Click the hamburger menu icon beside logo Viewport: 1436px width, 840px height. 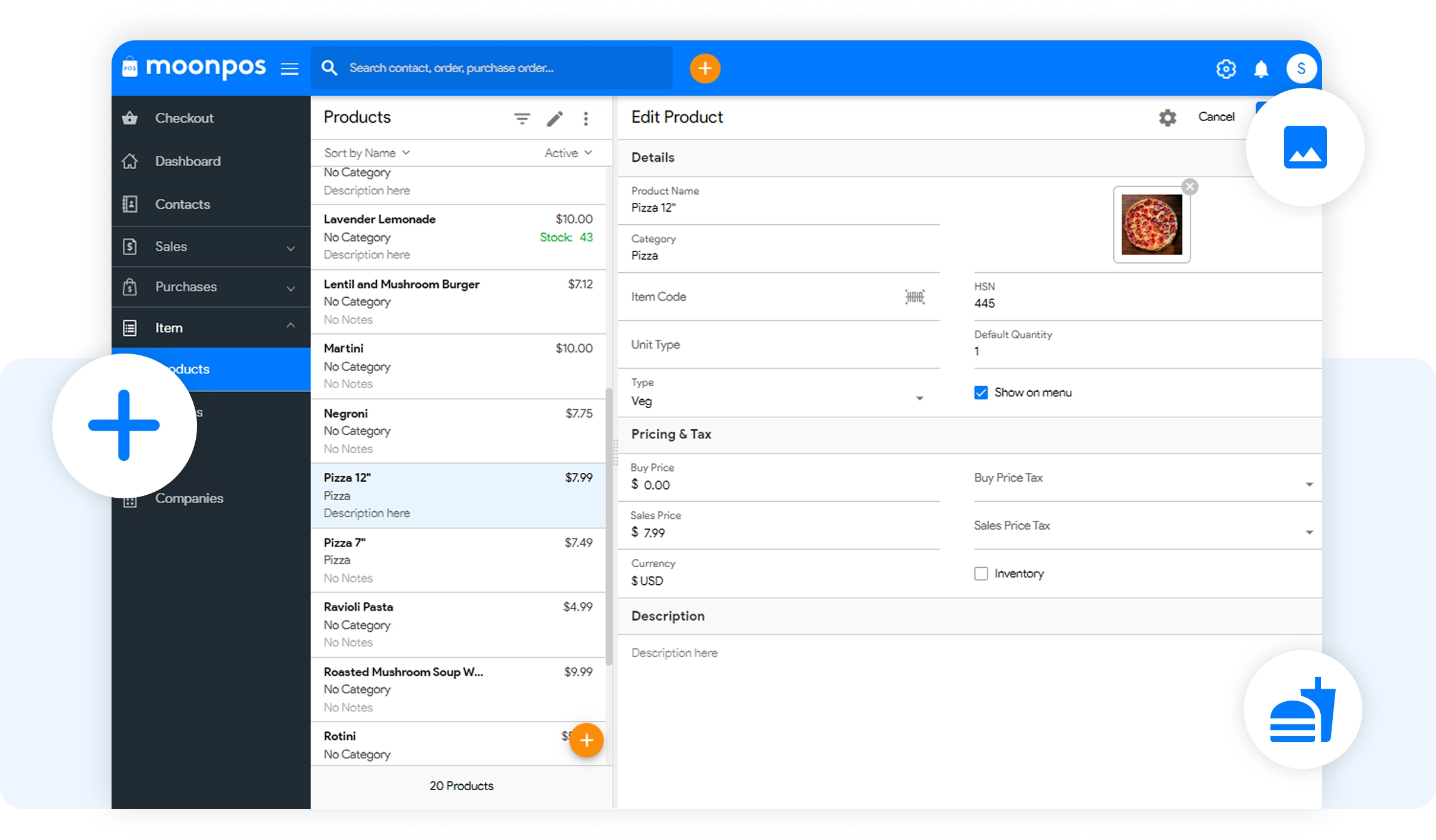coord(290,69)
